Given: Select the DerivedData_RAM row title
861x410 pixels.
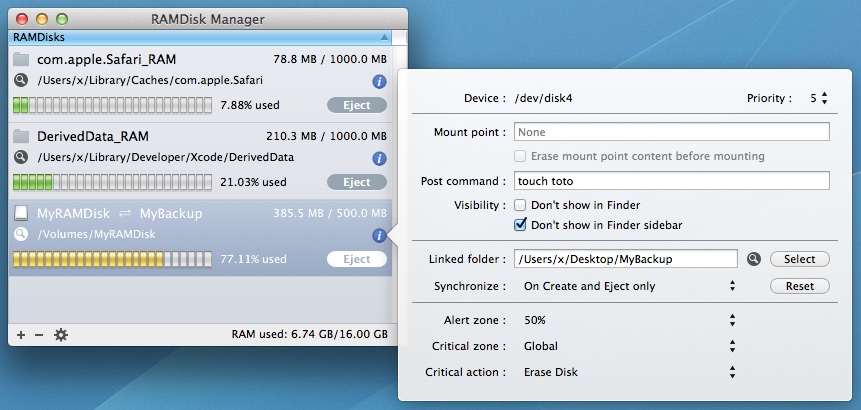Looking at the screenshot, I should [x=93, y=136].
